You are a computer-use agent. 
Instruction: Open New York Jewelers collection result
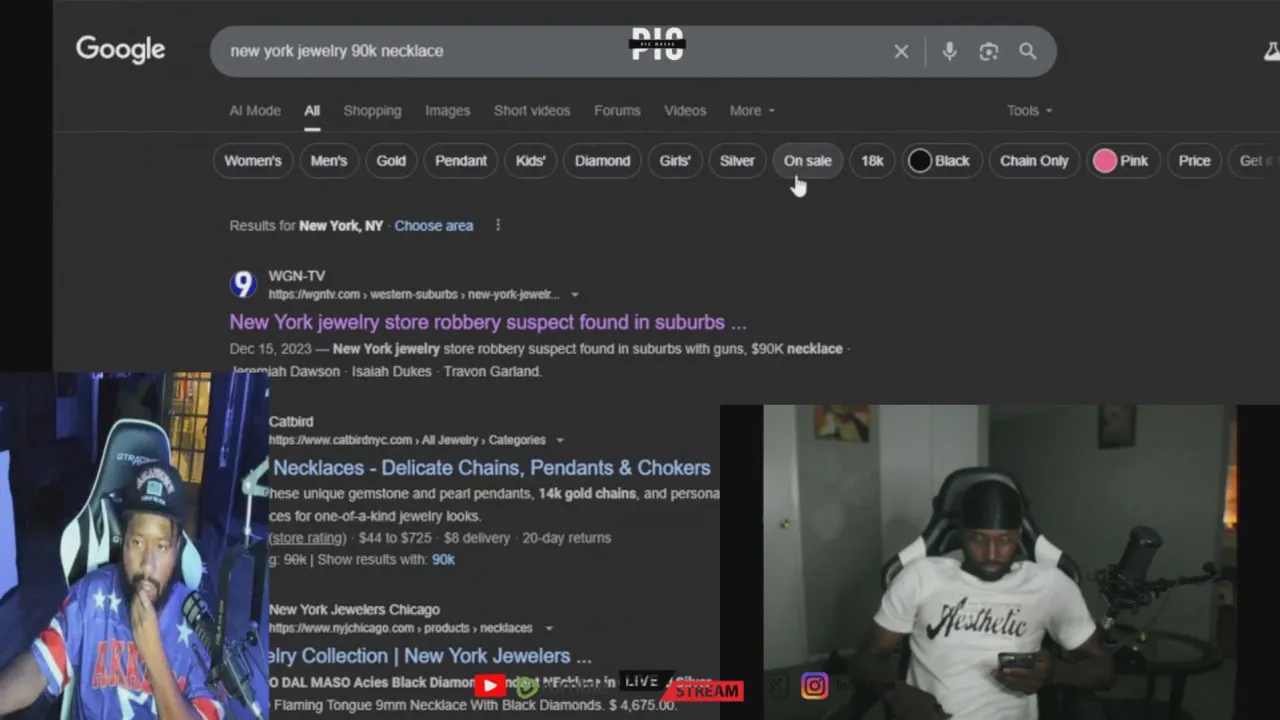click(x=430, y=656)
